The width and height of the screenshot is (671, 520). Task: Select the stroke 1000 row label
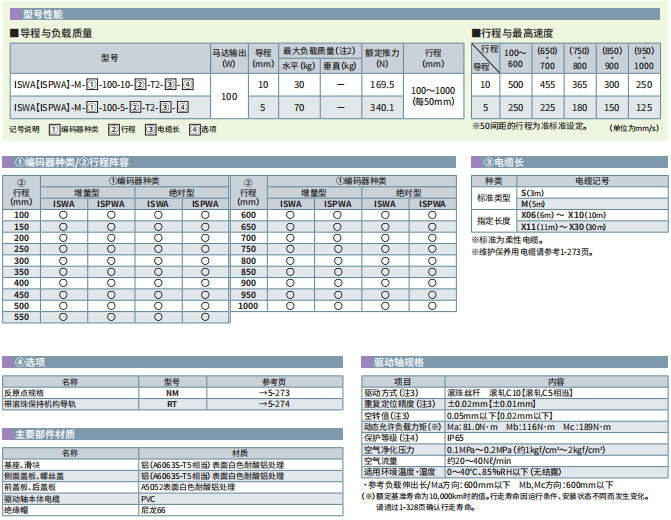pyautogui.click(x=248, y=306)
